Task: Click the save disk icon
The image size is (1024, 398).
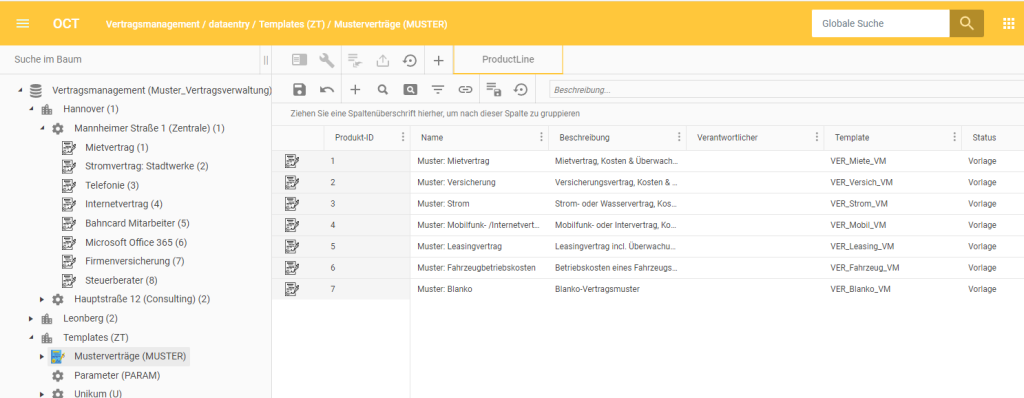Action: (299, 90)
